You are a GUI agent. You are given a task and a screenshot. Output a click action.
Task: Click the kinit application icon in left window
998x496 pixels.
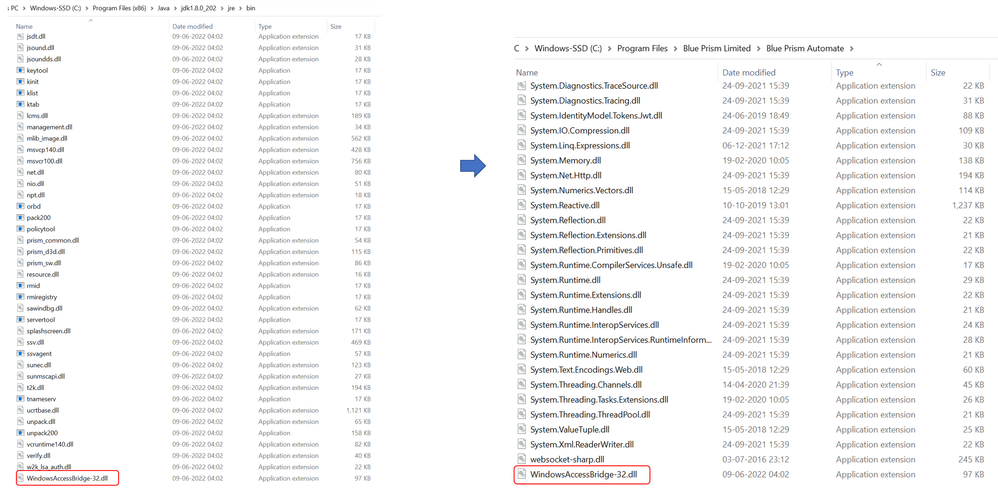20,81
